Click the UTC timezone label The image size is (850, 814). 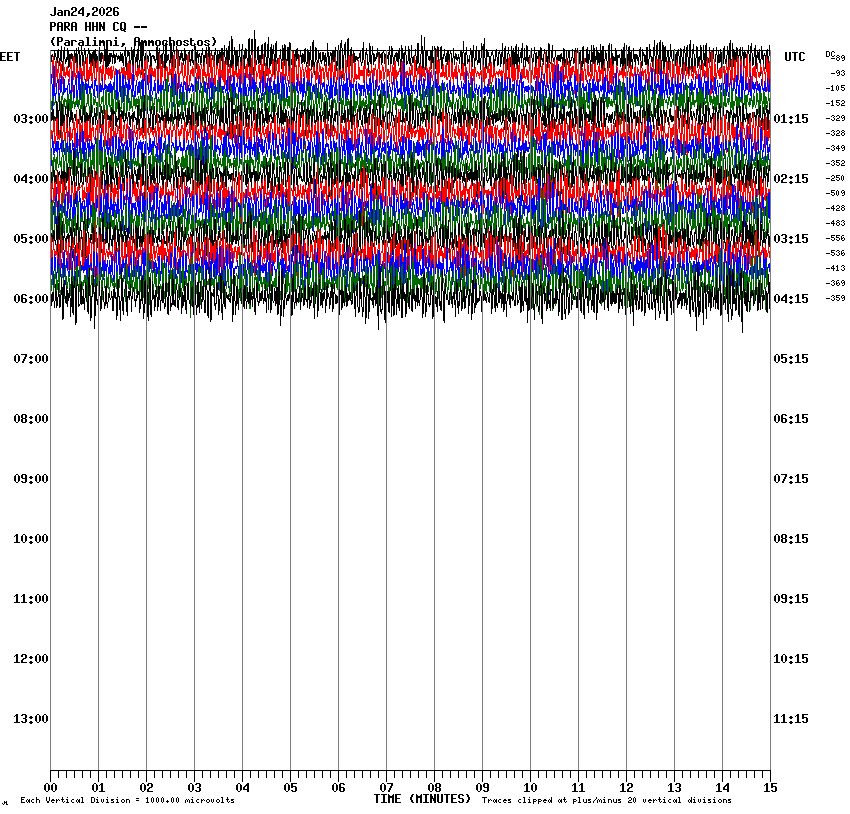tap(794, 57)
